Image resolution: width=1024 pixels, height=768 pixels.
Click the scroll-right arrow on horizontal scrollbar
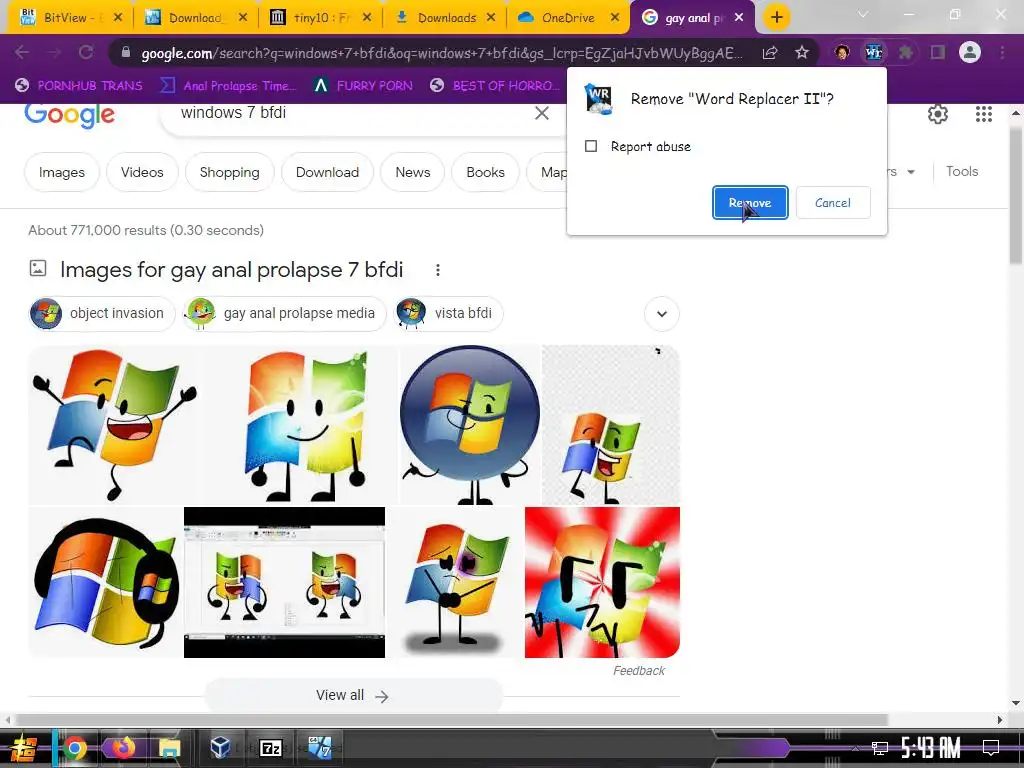click(1000, 720)
